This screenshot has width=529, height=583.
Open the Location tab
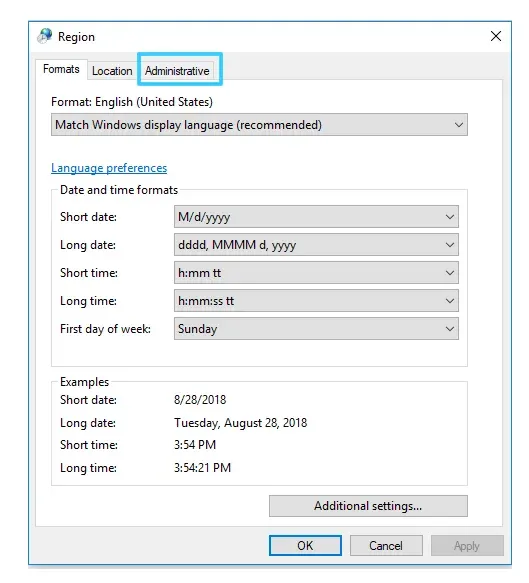coord(112,71)
